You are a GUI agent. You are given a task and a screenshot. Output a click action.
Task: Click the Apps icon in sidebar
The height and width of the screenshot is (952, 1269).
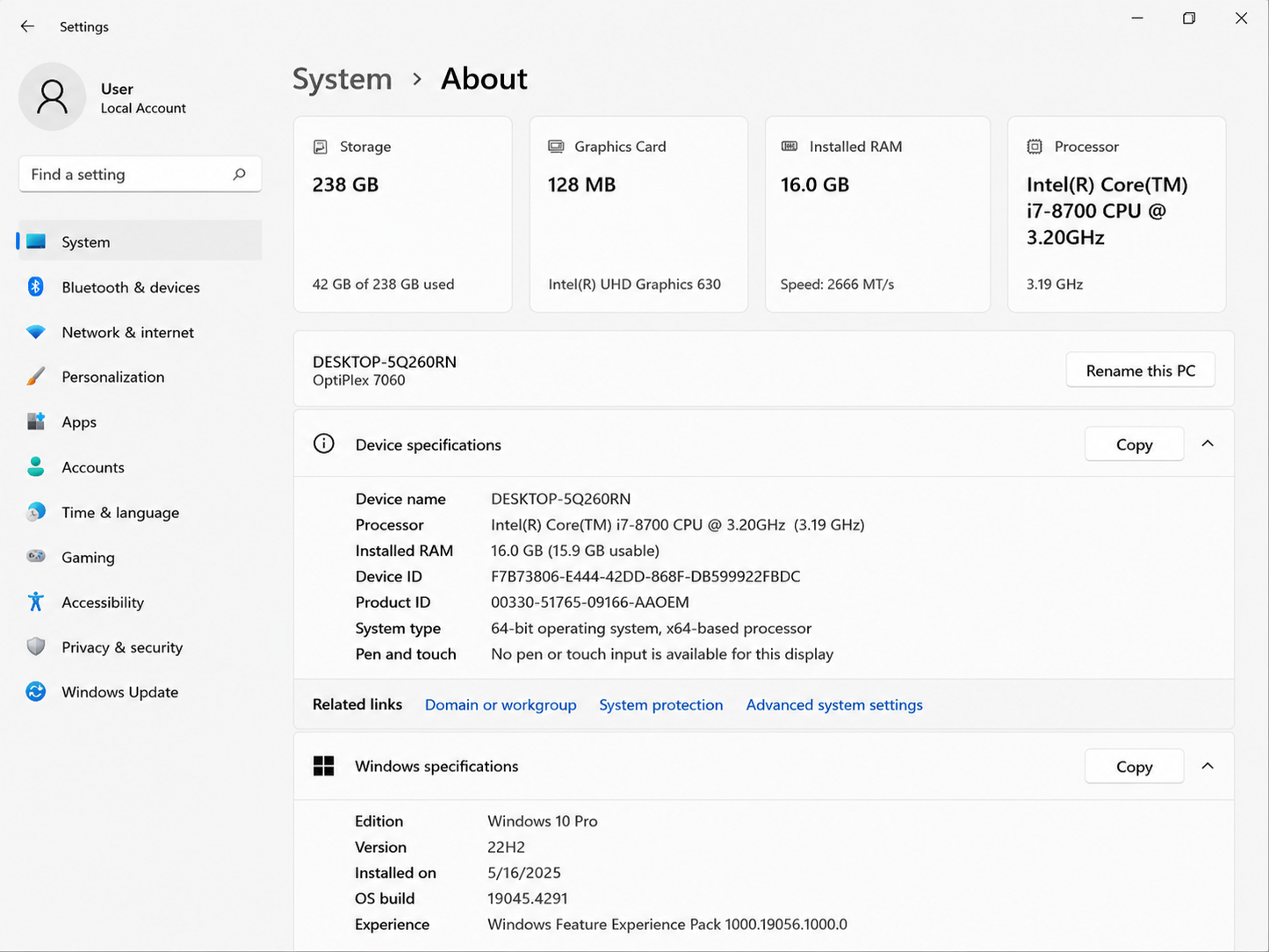point(36,422)
